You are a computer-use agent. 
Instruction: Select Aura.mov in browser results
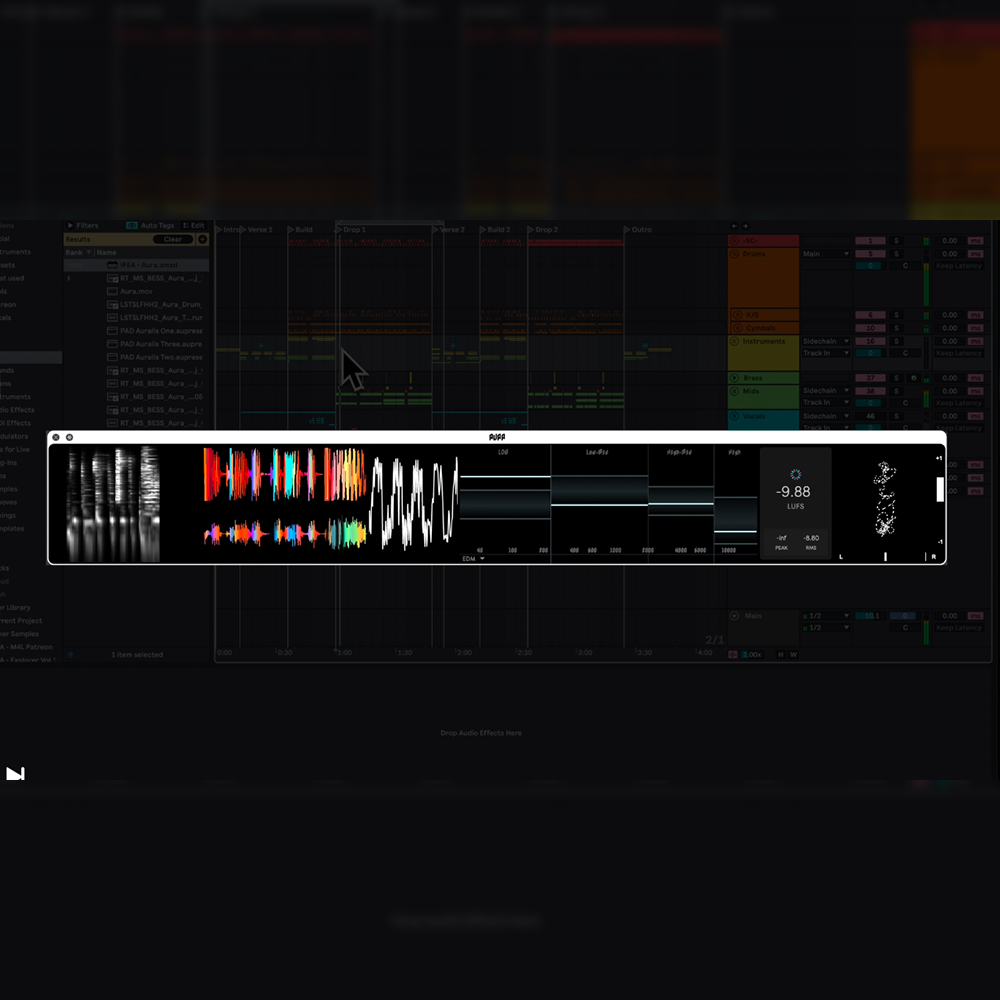(x=136, y=291)
